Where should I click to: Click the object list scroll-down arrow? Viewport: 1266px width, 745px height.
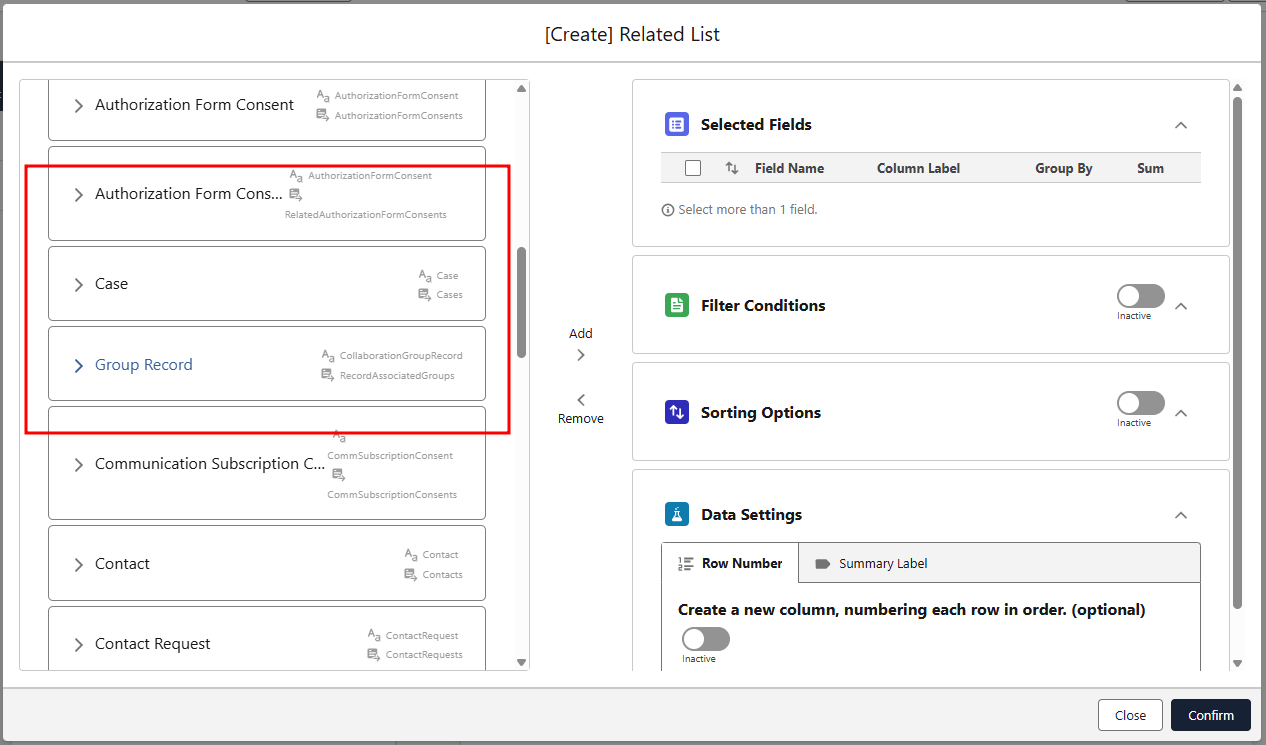pos(521,661)
